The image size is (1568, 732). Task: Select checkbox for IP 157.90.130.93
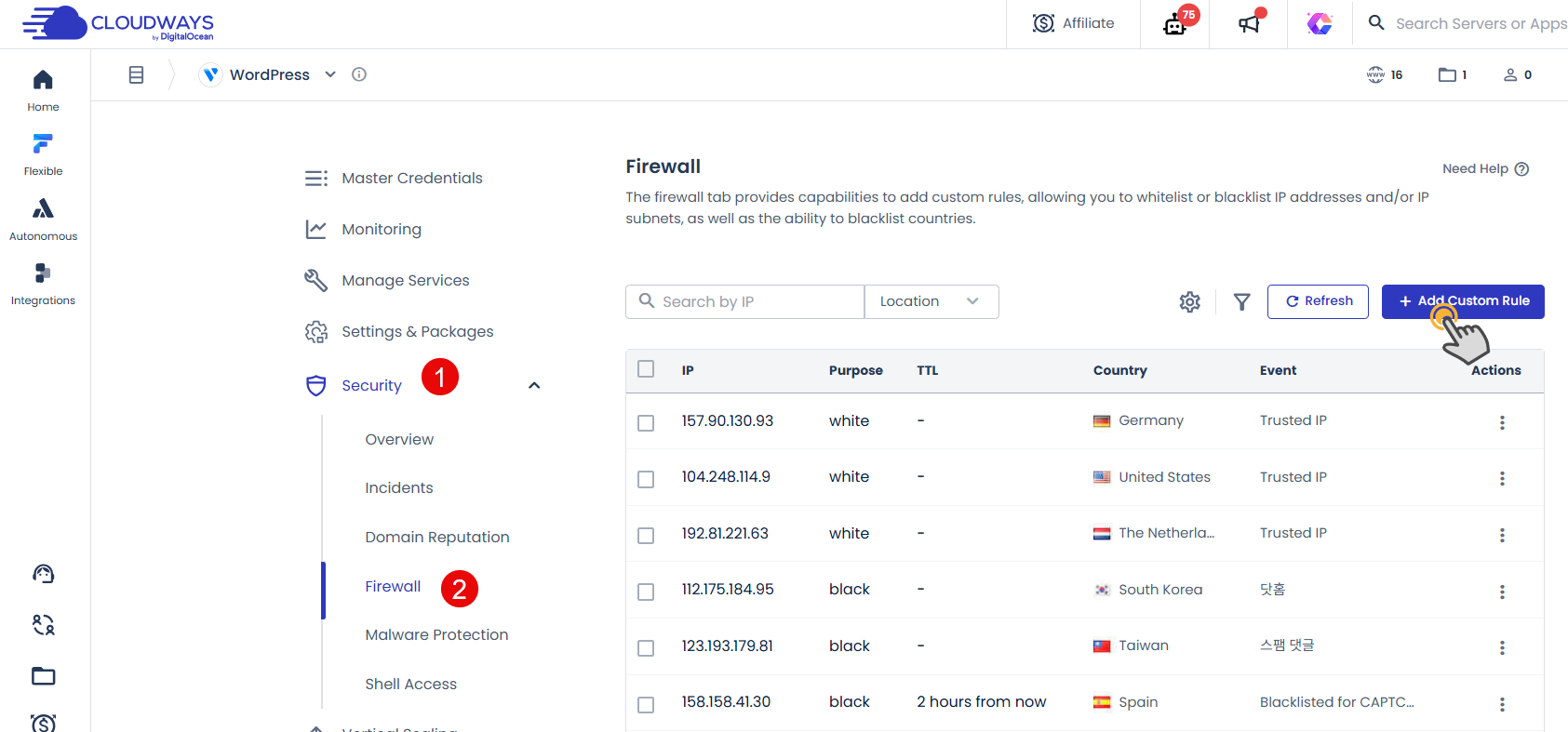point(646,422)
